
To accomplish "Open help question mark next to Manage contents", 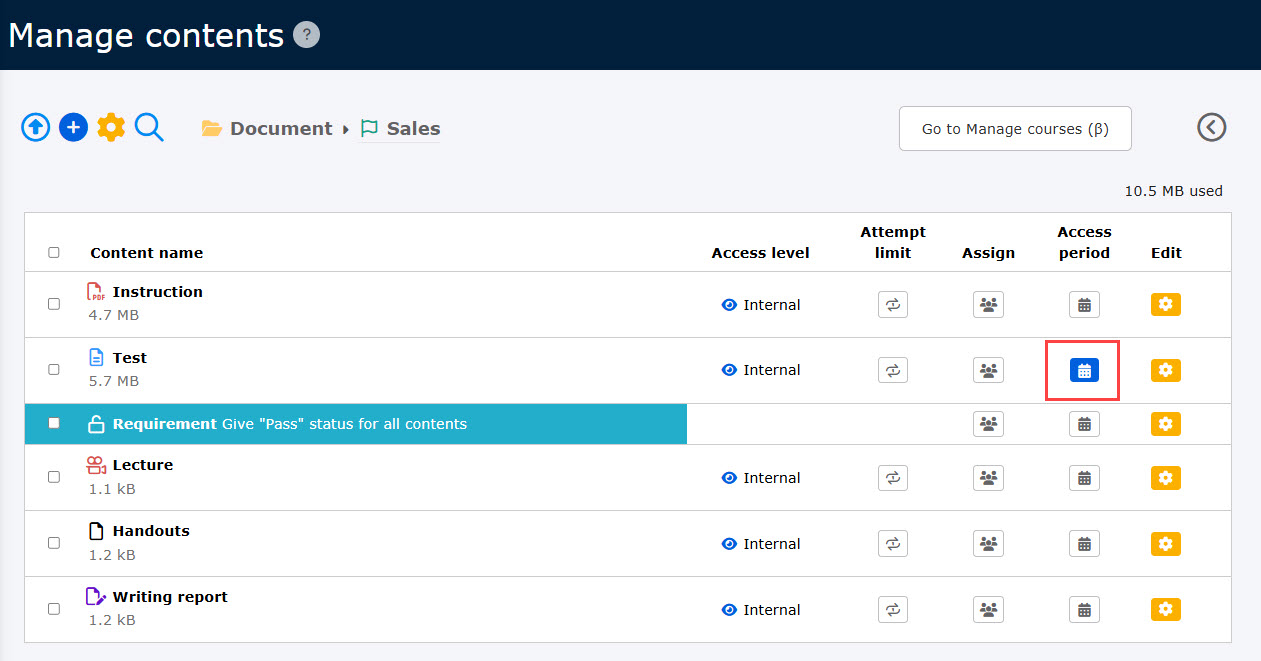I will coord(306,36).
